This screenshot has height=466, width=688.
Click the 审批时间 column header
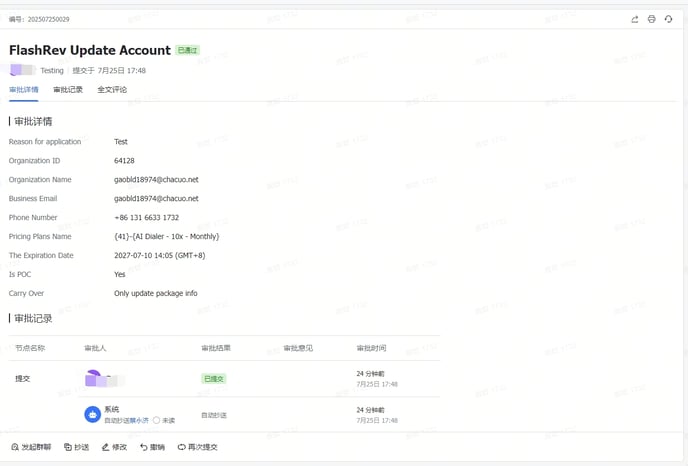click(x=371, y=348)
